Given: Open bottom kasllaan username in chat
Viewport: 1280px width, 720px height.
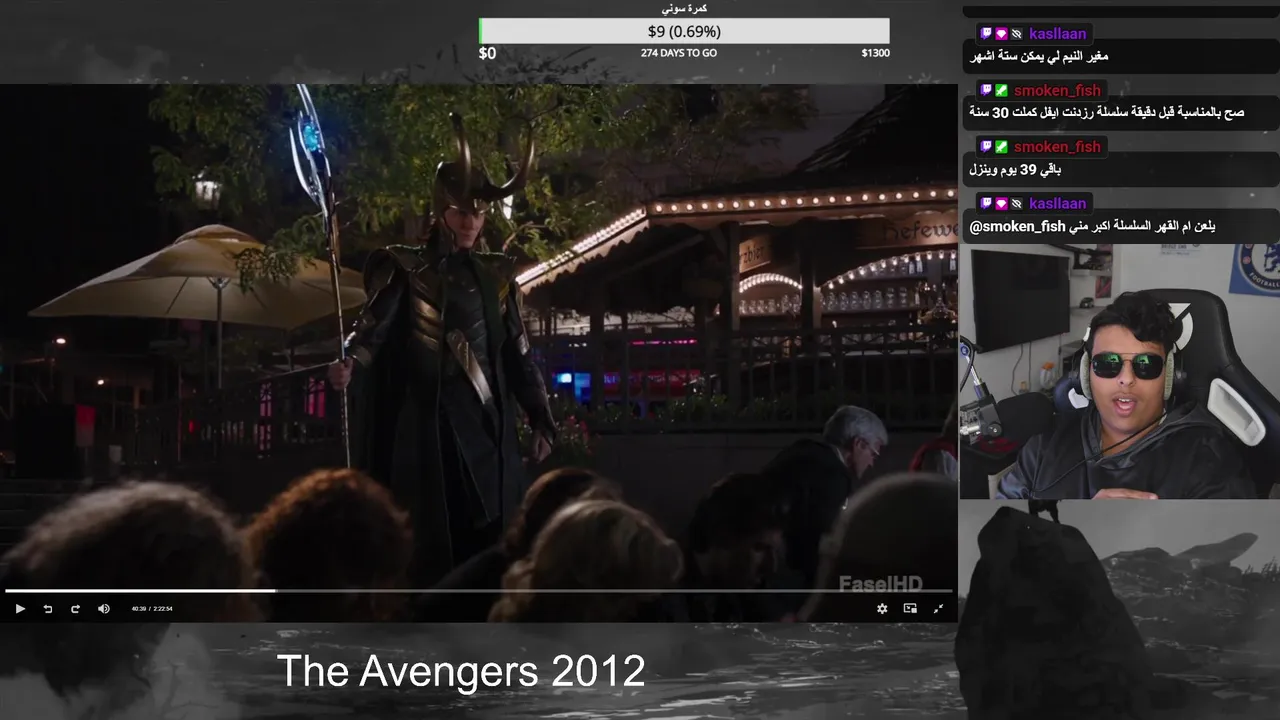Looking at the screenshot, I should pos(1057,204).
